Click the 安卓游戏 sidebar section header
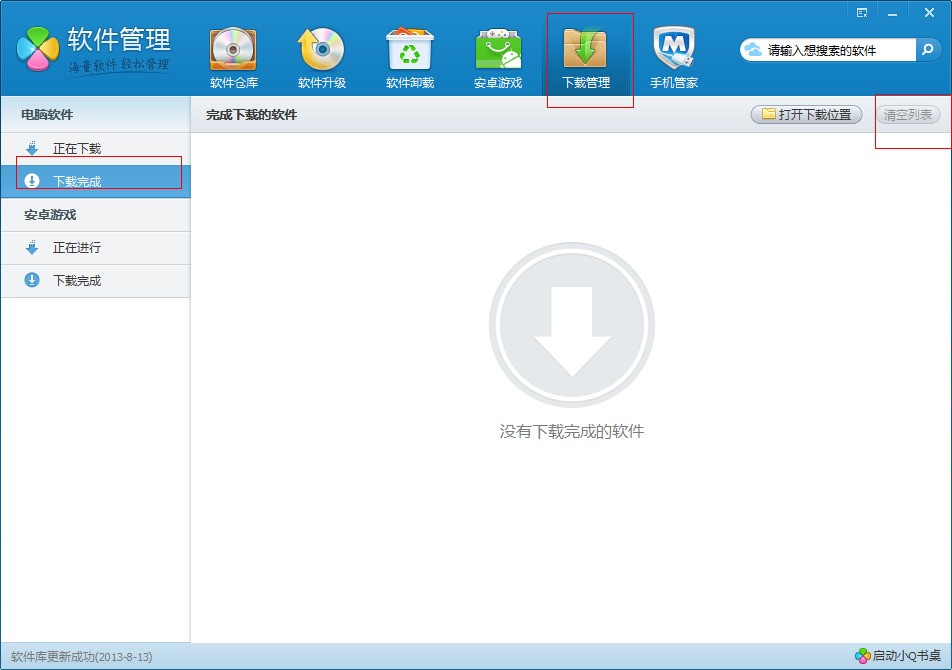 (50, 215)
